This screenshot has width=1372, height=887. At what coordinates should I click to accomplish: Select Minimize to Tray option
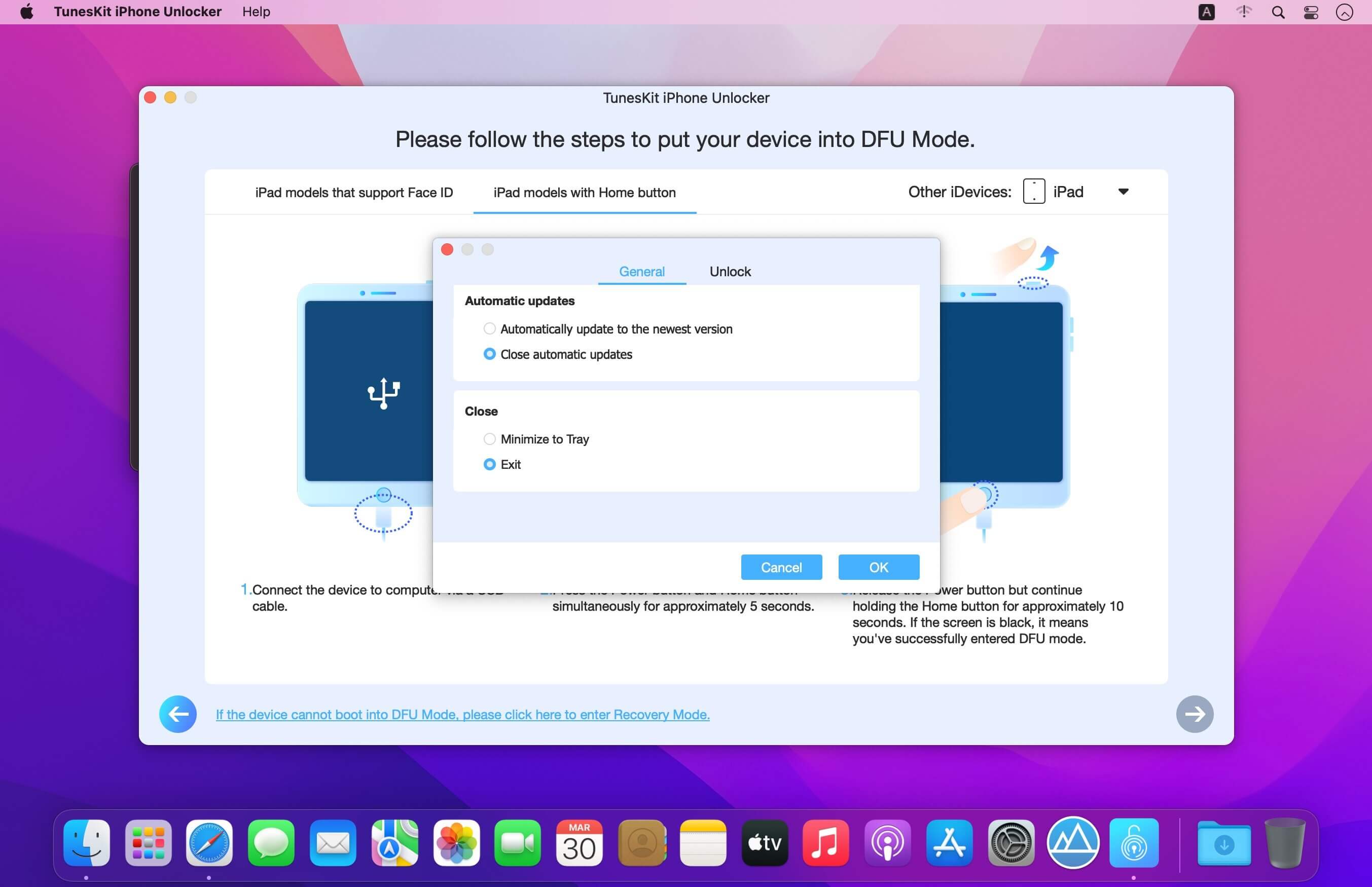coord(490,439)
